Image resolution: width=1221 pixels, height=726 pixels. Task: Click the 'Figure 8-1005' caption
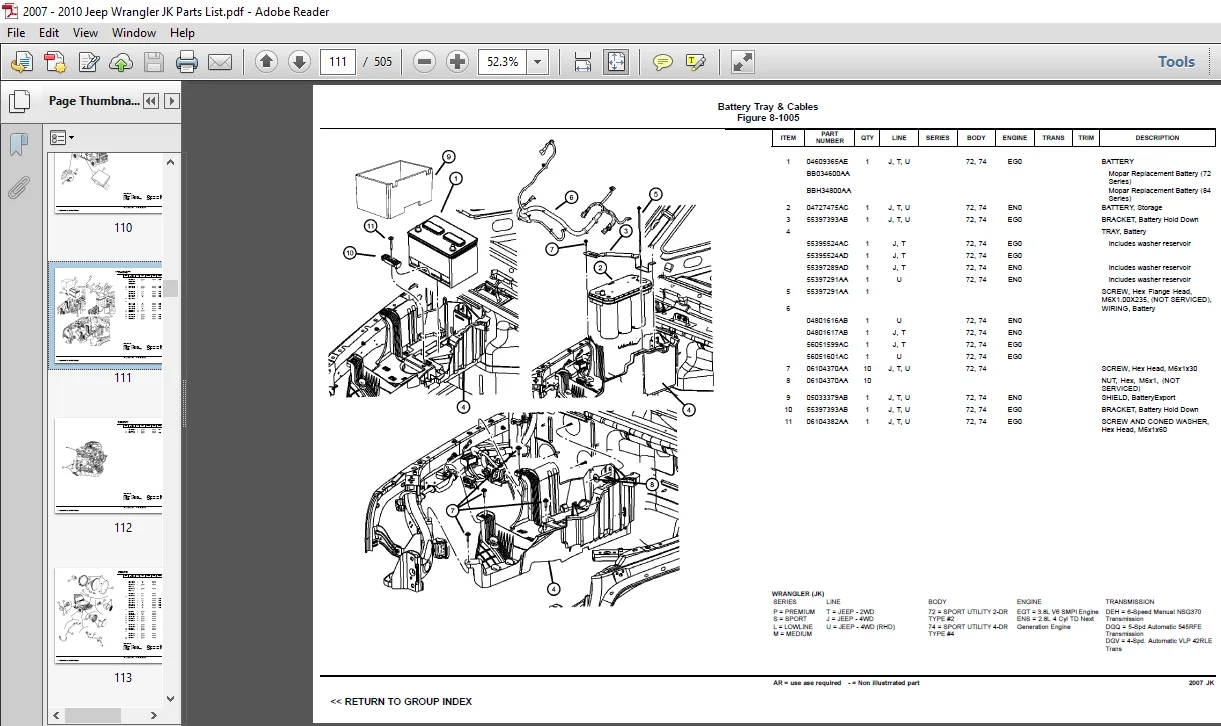(768, 118)
